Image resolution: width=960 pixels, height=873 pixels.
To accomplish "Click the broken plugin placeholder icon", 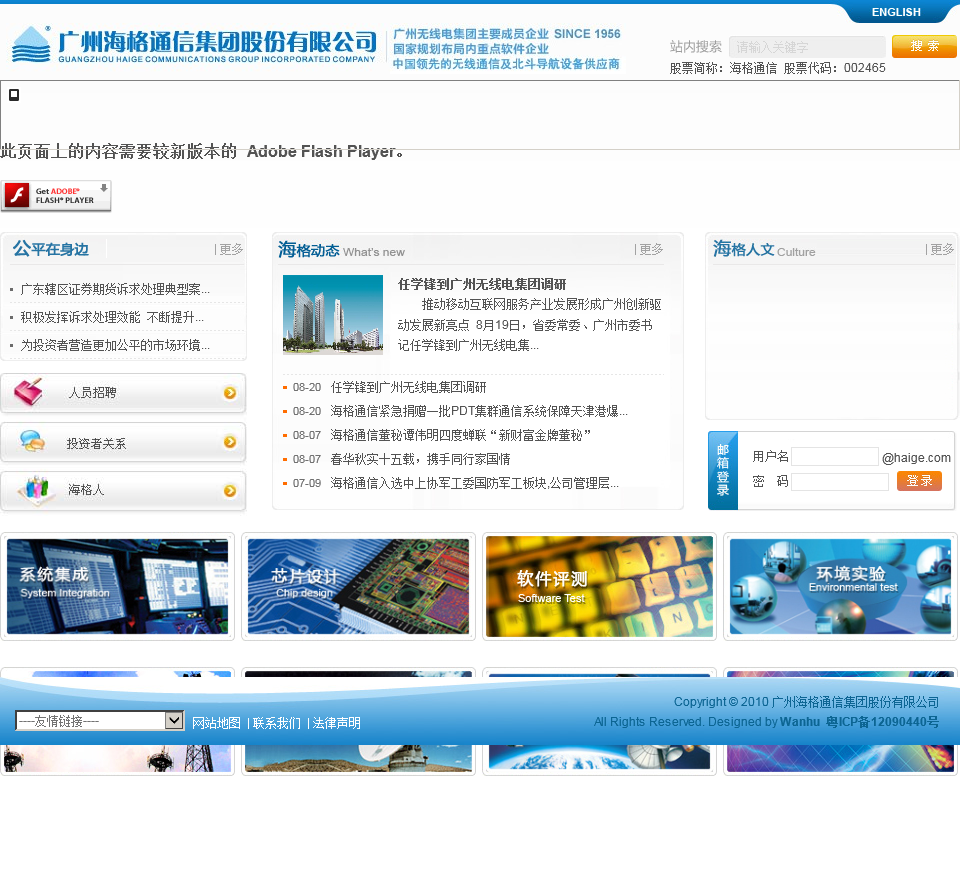I will click(13, 95).
